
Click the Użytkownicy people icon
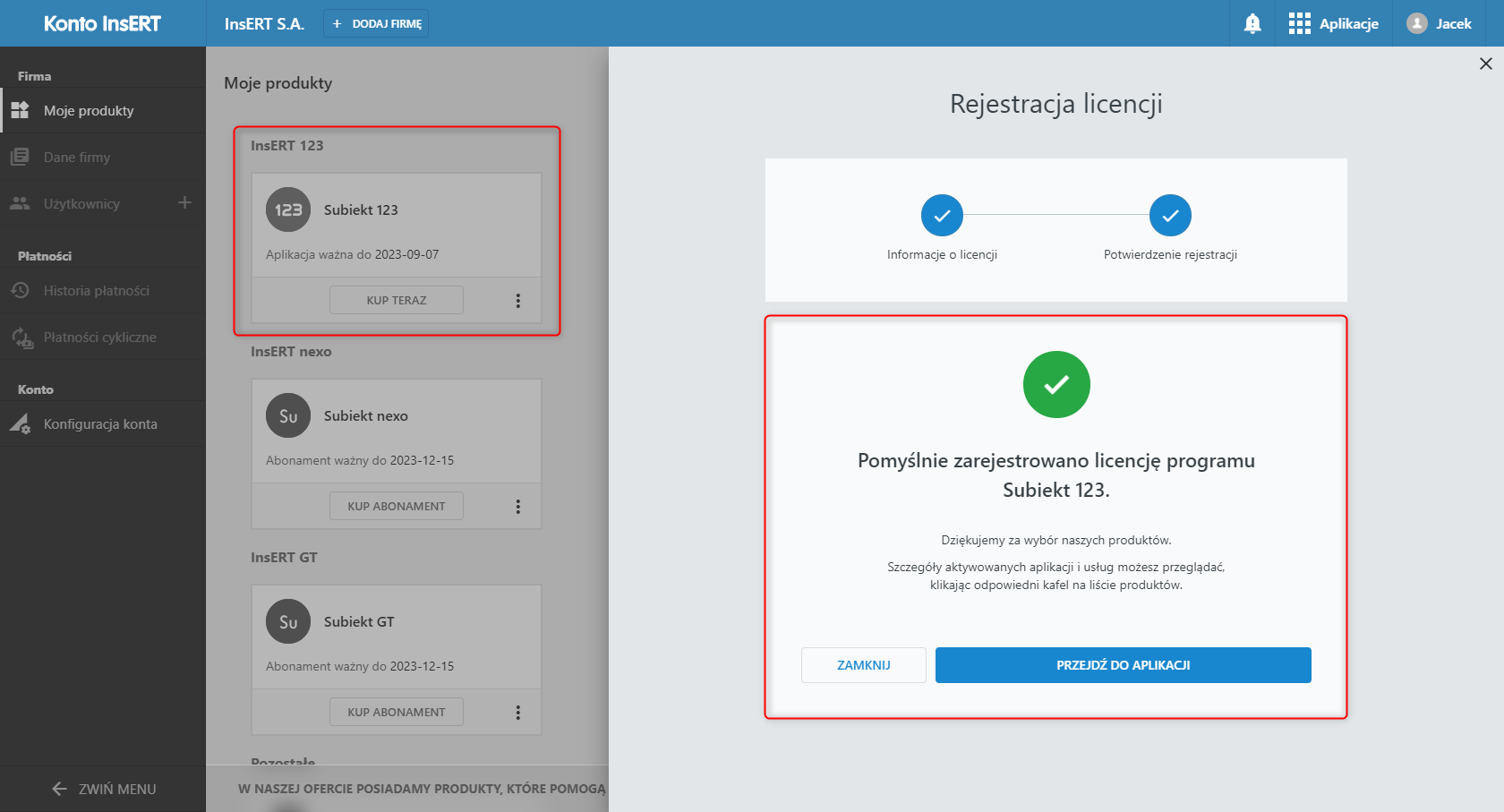tap(20, 203)
